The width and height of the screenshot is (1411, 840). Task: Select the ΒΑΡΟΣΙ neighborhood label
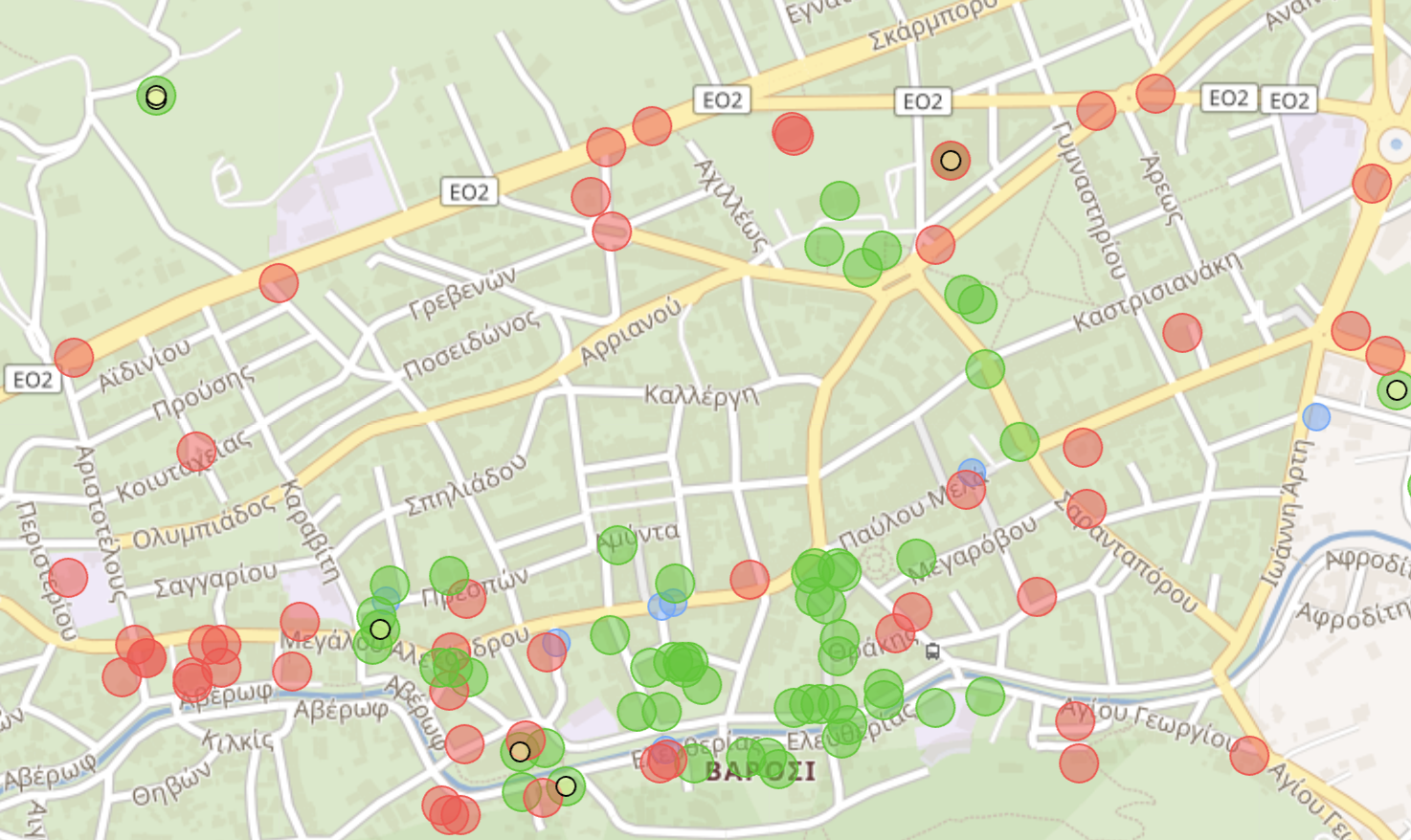tap(761, 771)
